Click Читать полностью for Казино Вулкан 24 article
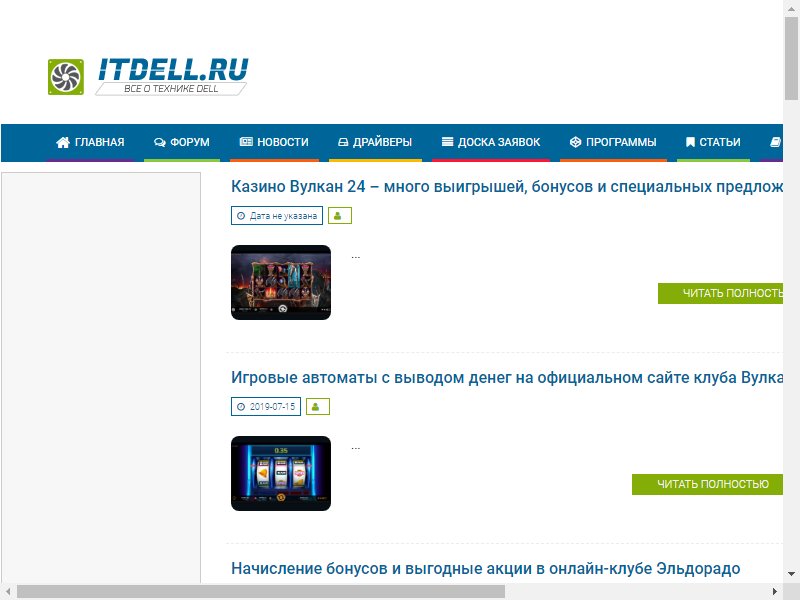The height and width of the screenshot is (600, 800). [x=720, y=293]
